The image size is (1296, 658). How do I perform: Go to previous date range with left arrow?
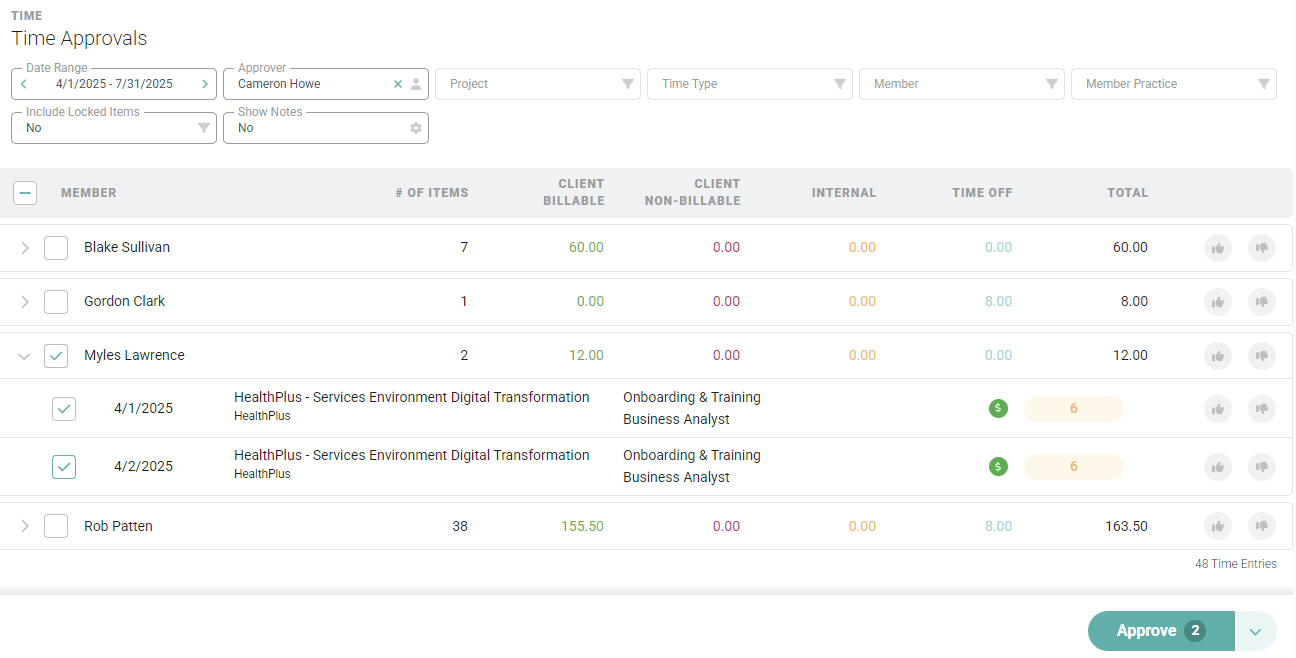pyautogui.click(x=24, y=84)
